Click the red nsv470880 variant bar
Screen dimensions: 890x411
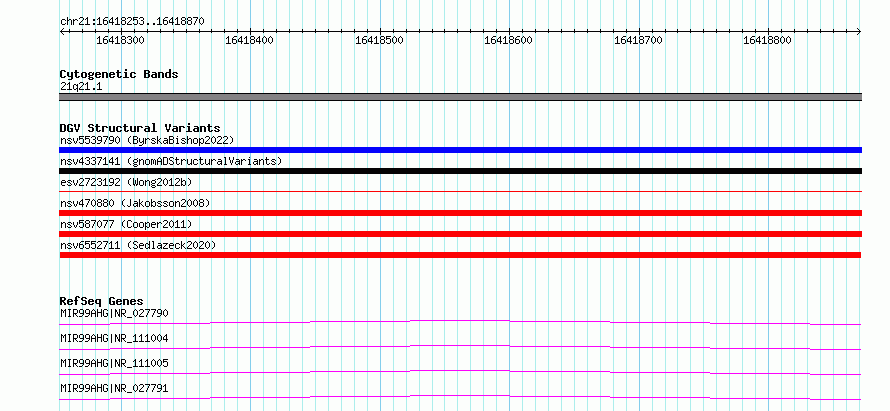460,213
